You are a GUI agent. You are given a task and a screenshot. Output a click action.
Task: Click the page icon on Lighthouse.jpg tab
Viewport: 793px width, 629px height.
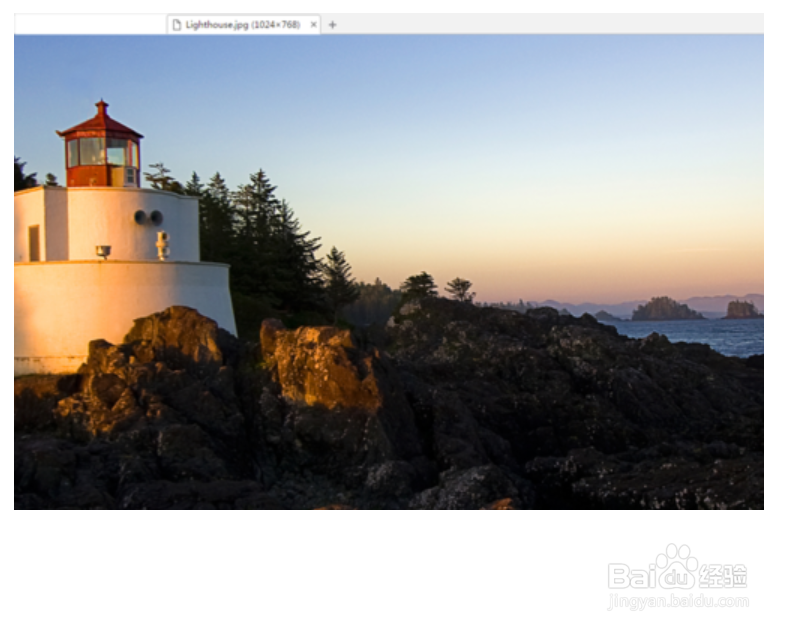coord(177,24)
